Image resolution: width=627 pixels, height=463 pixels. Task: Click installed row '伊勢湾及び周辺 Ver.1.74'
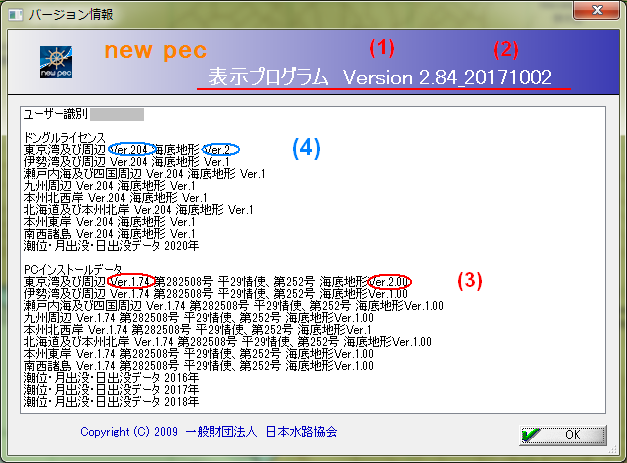pos(216,294)
